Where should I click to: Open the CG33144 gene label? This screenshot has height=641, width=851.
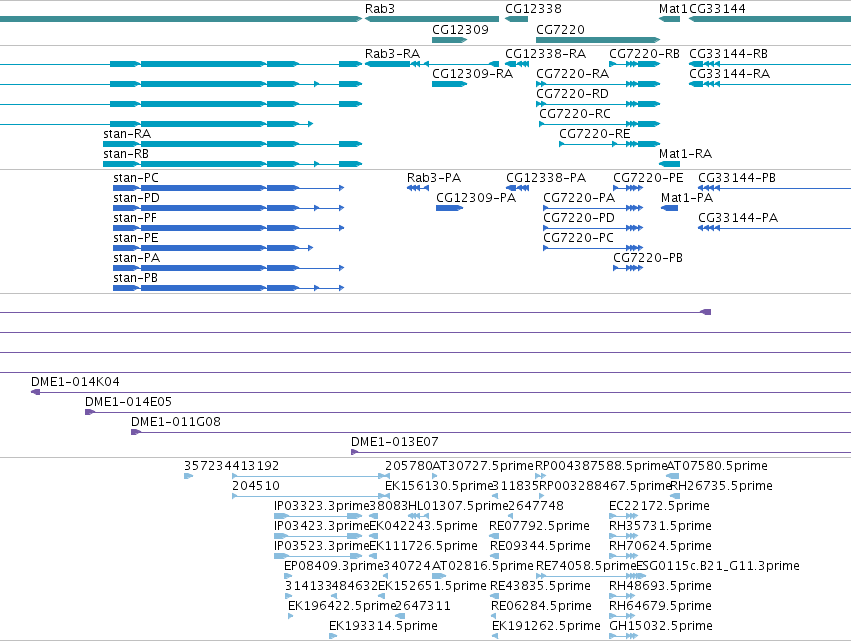click(x=716, y=9)
